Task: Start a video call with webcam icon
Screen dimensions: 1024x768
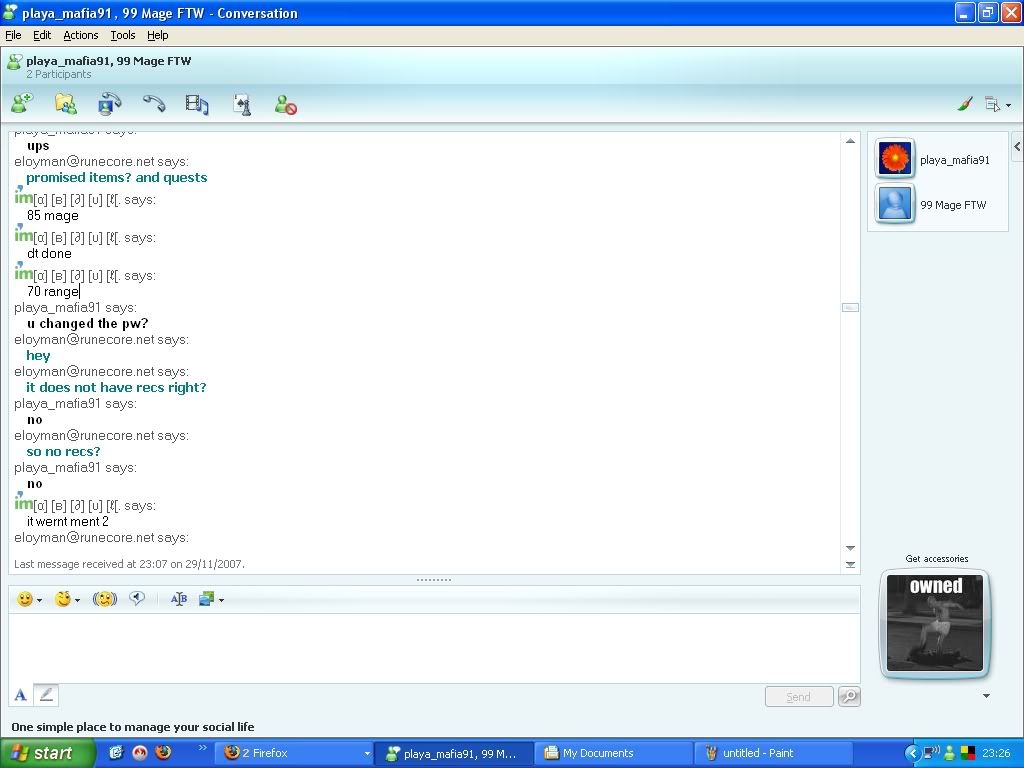Action: click(x=109, y=103)
